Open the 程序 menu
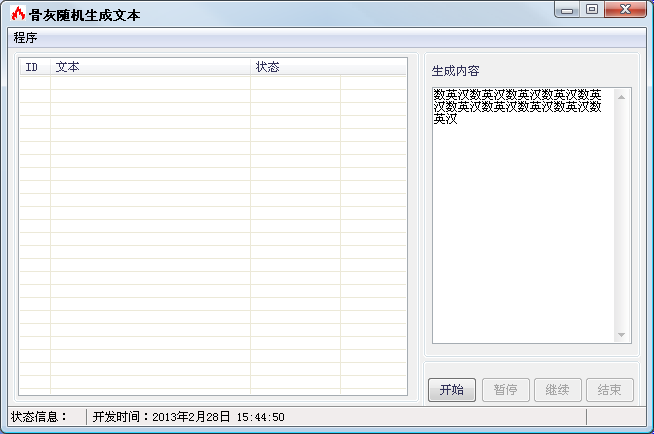This screenshot has height=434, width=654. [x=25, y=38]
